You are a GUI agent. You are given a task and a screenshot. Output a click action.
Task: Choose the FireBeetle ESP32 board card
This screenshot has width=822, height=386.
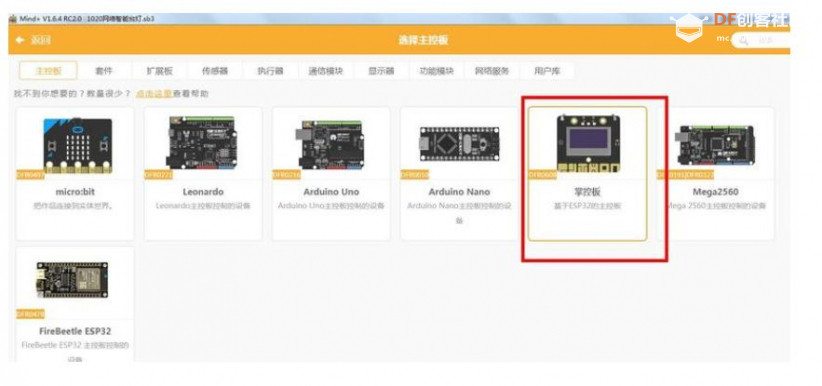tap(75, 304)
